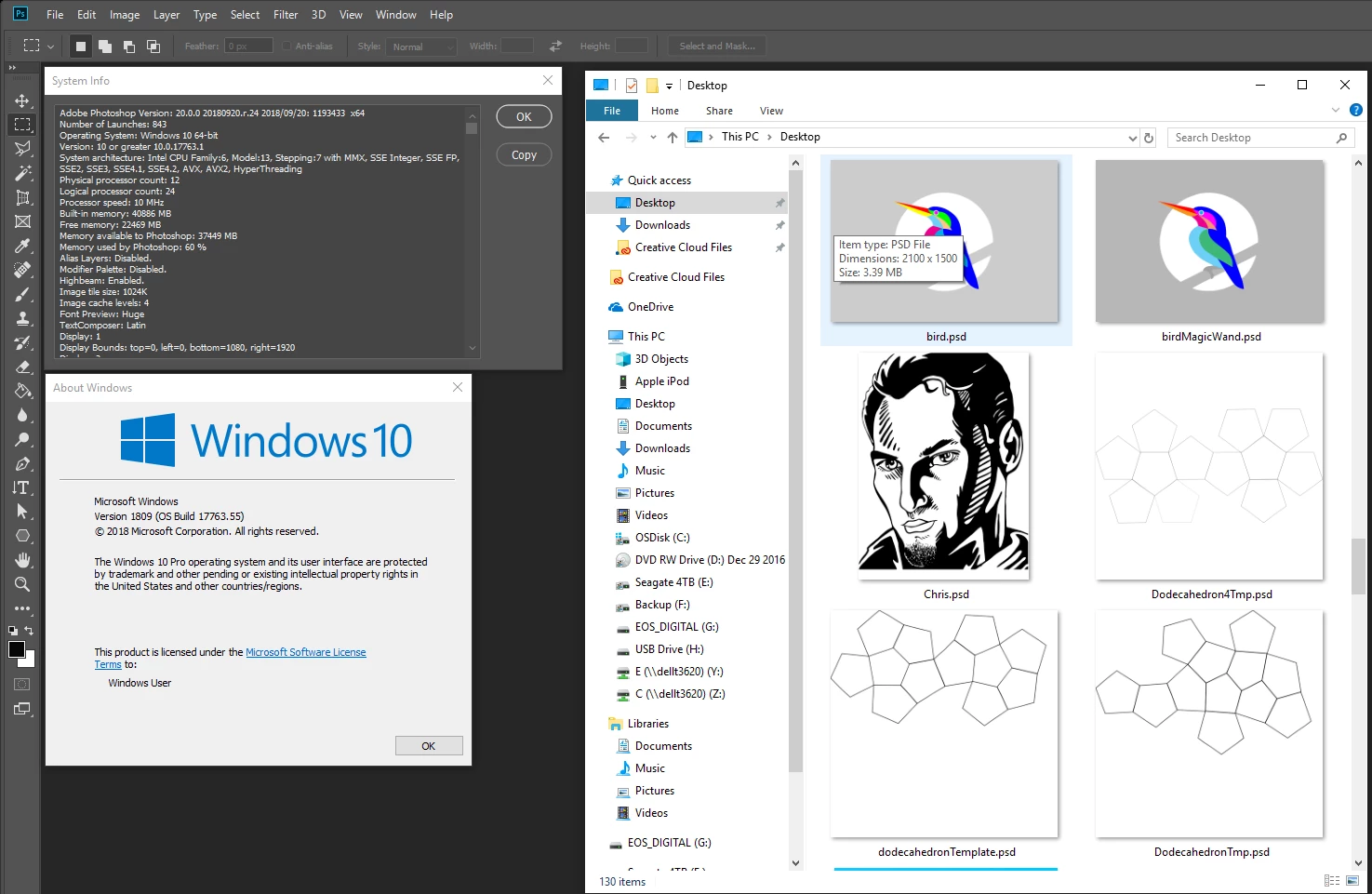Reset to default black and white colors

point(13,631)
